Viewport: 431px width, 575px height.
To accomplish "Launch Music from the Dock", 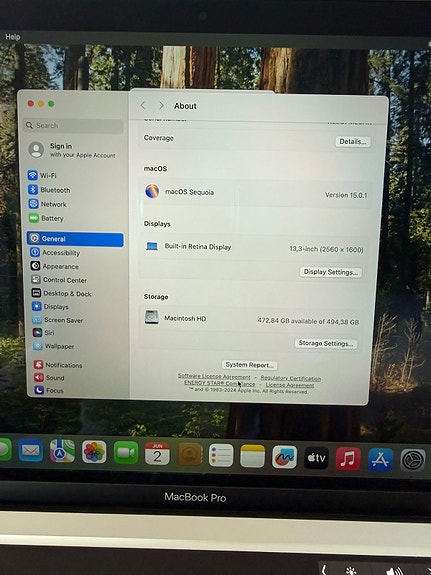I will (x=348, y=458).
